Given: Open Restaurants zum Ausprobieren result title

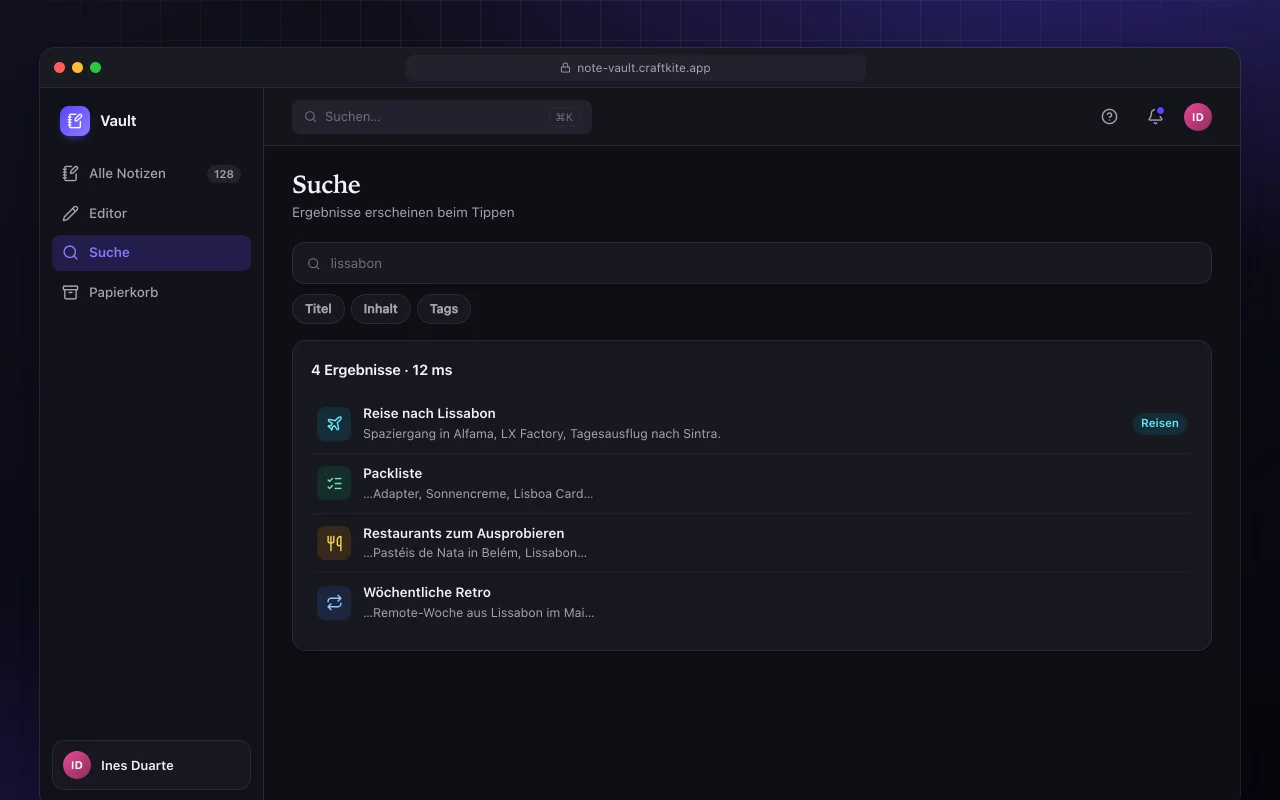Looking at the screenshot, I should pos(463,533).
